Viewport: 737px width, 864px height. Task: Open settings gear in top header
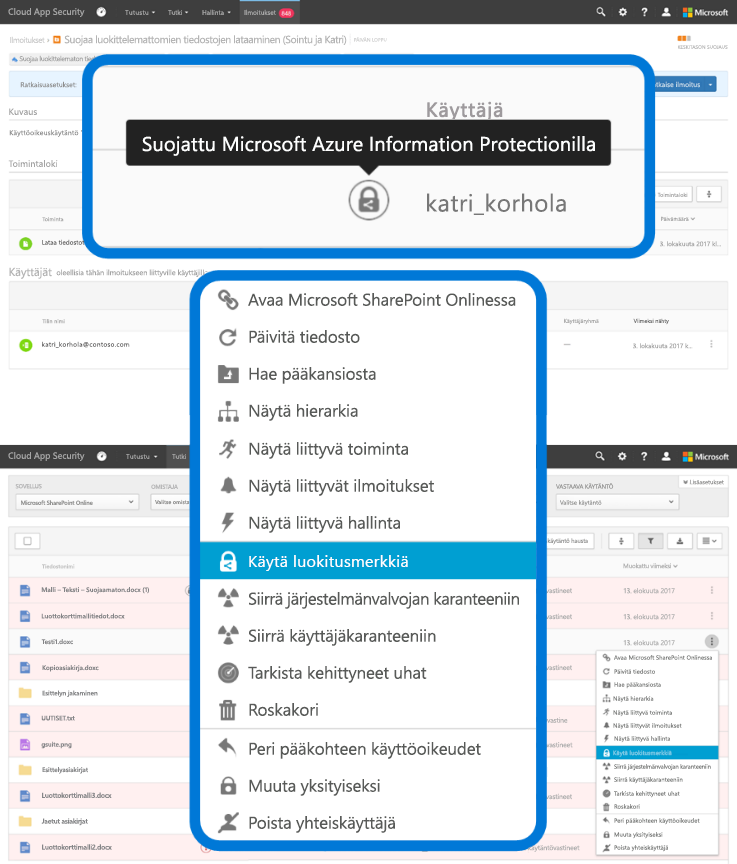(x=622, y=12)
